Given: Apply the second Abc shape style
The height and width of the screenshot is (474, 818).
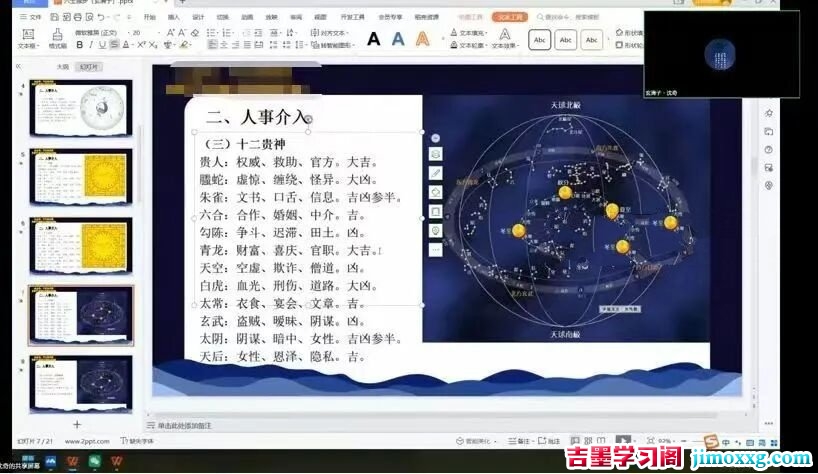Looking at the screenshot, I should 566,40.
